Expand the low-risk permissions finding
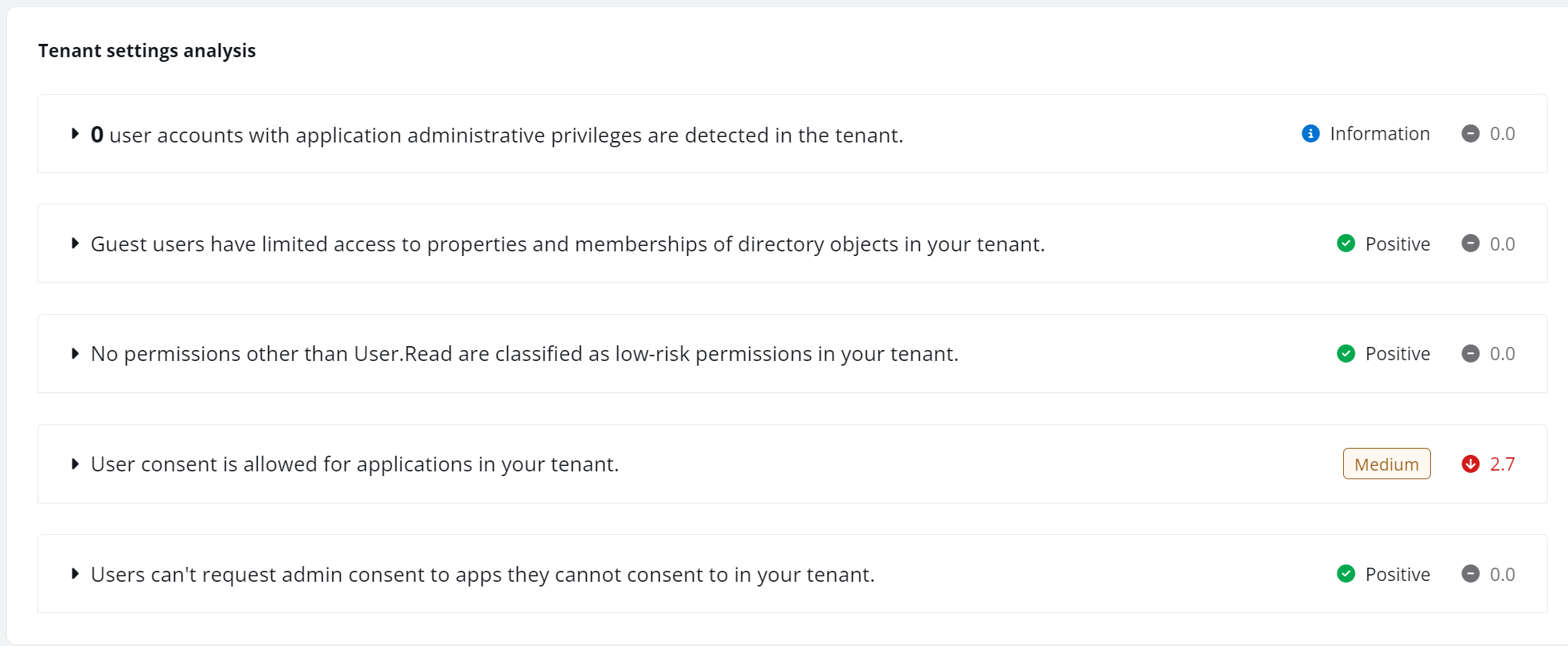This screenshot has width=1568, height=646. tap(75, 354)
